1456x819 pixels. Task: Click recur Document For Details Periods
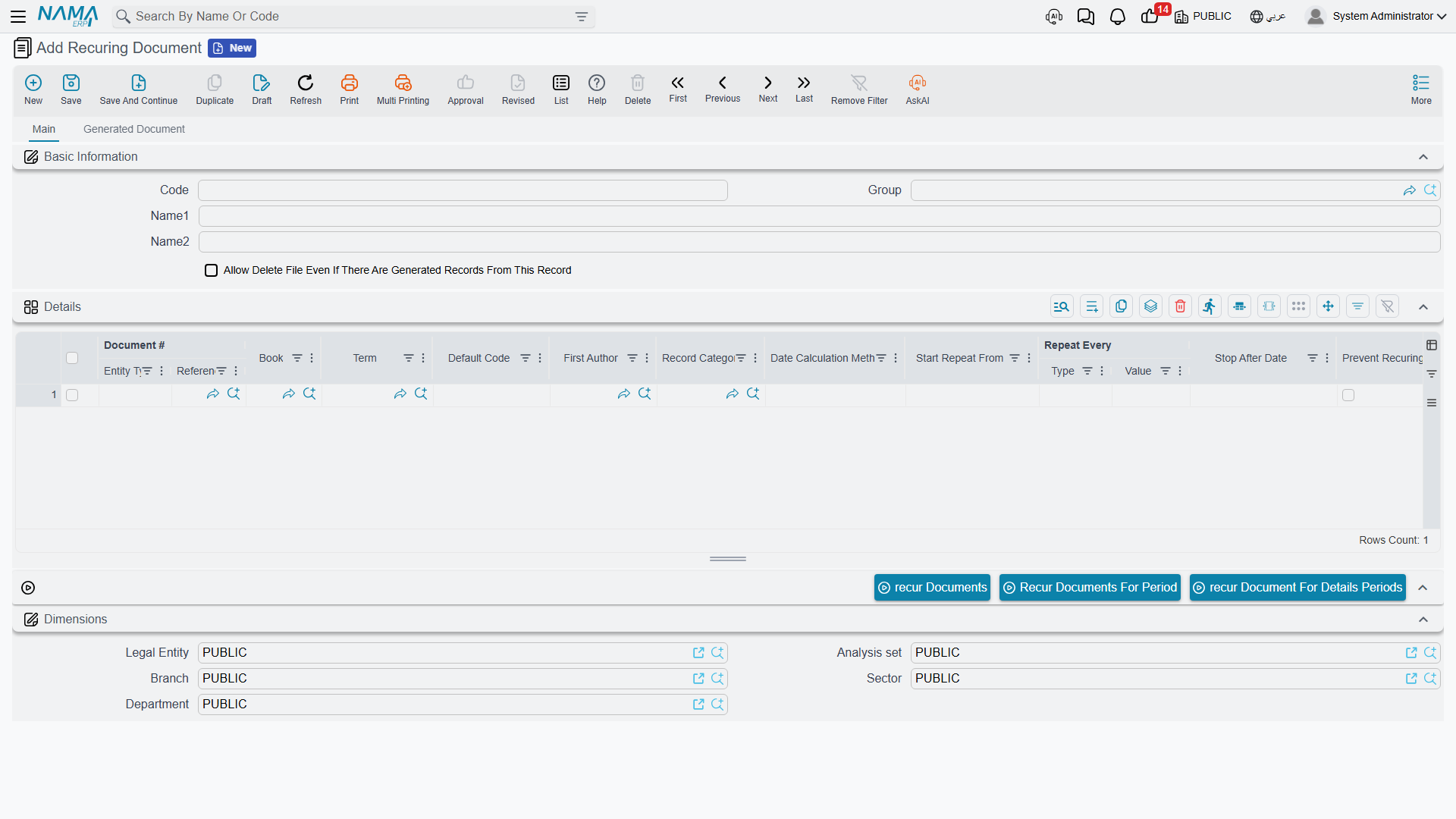(1298, 588)
